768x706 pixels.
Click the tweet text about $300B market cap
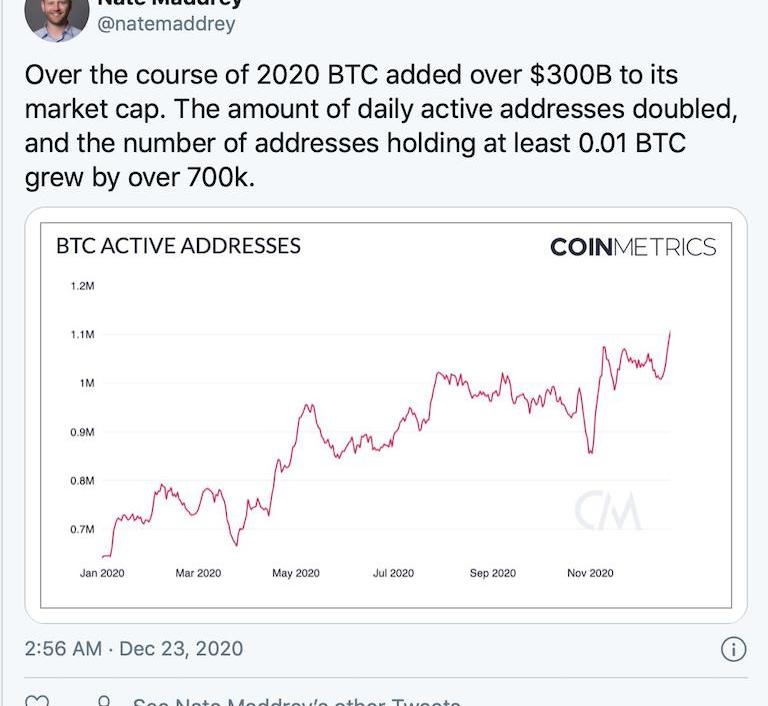click(x=381, y=126)
